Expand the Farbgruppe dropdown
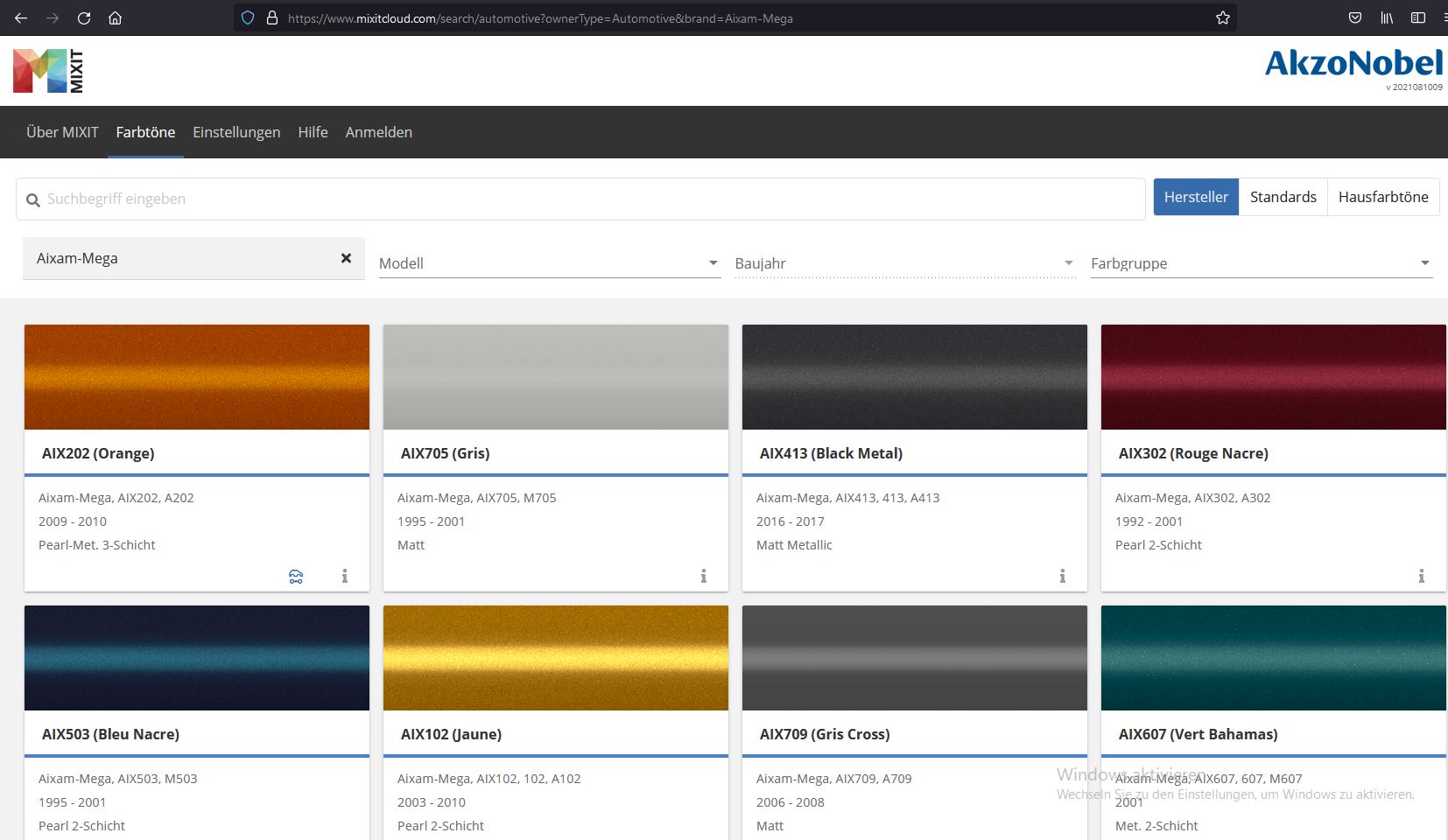 pos(1262,263)
